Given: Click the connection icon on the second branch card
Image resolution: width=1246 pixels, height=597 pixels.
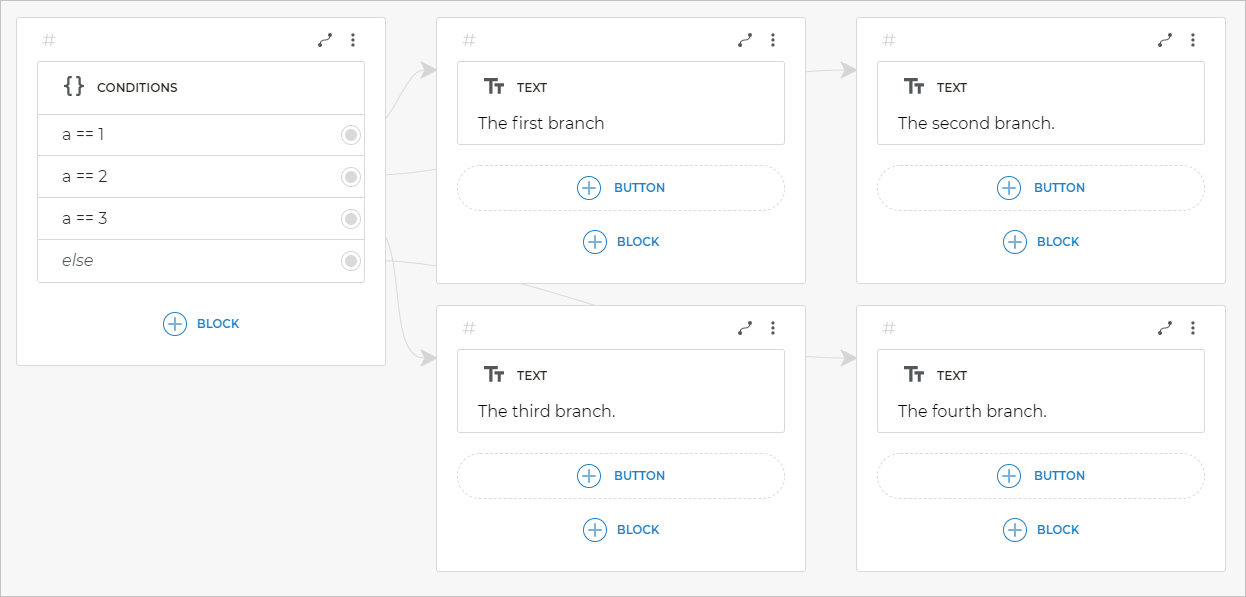Looking at the screenshot, I should (x=1165, y=40).
